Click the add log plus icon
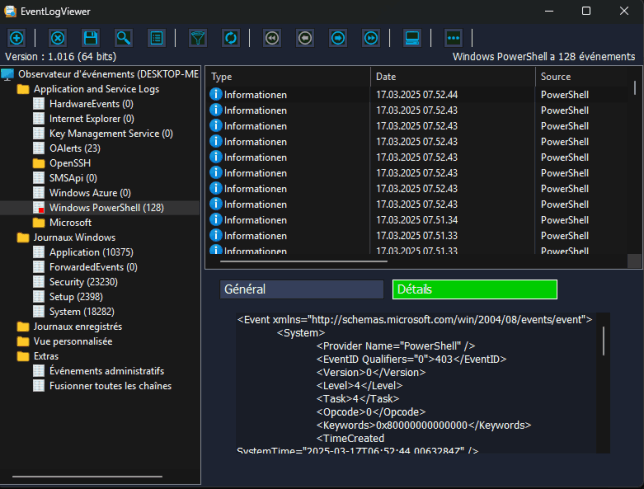This screenshot has width=644, height=489. point(16,38)
